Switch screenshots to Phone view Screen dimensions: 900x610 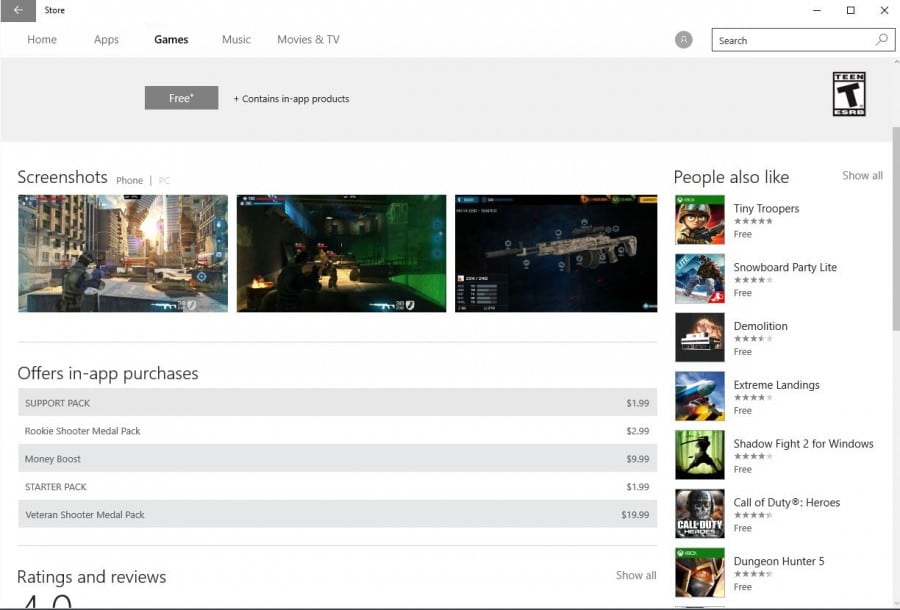coord(129,180)
